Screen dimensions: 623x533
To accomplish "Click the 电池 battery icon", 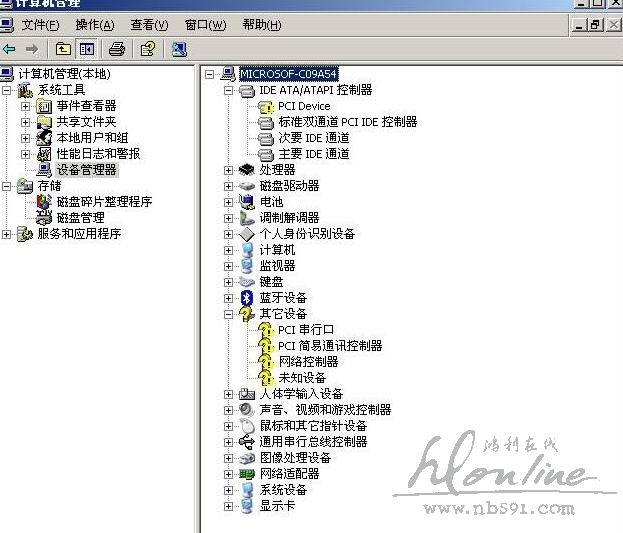I will 247,202.
